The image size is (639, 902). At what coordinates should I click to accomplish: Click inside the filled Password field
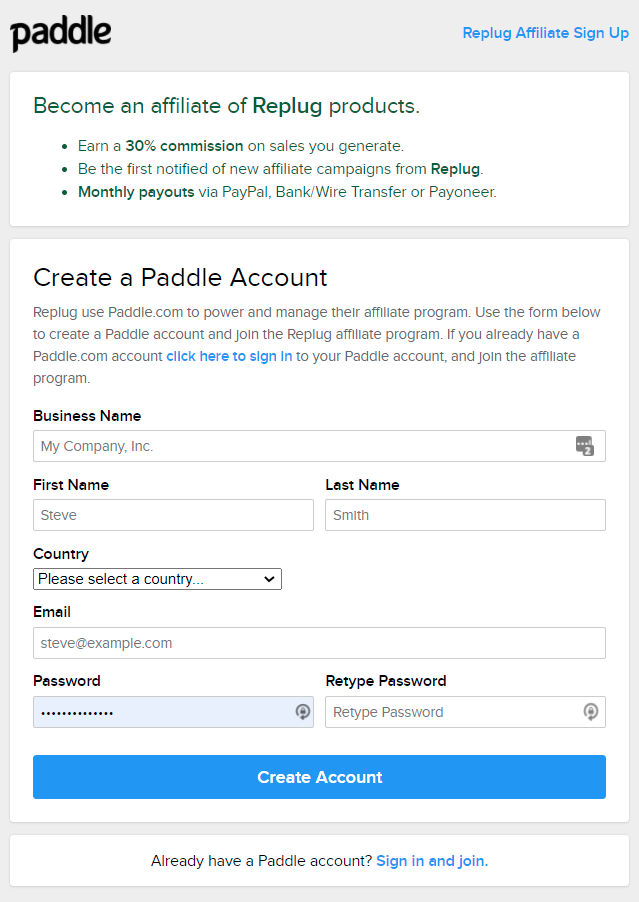pyautogui.click(x=160, y=712)
